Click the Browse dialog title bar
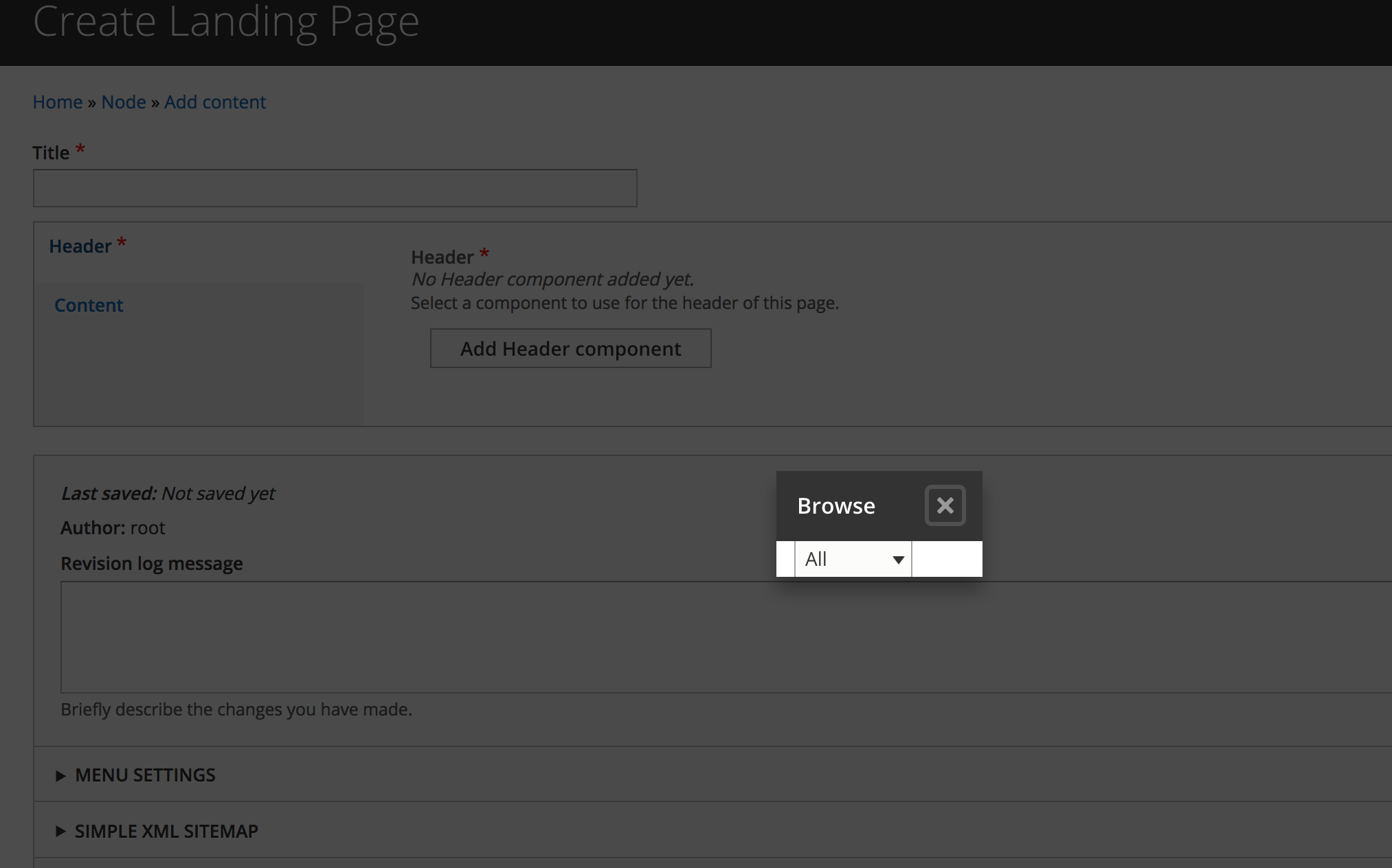This screenshot has width=1392, height=868. coord(835,505)
